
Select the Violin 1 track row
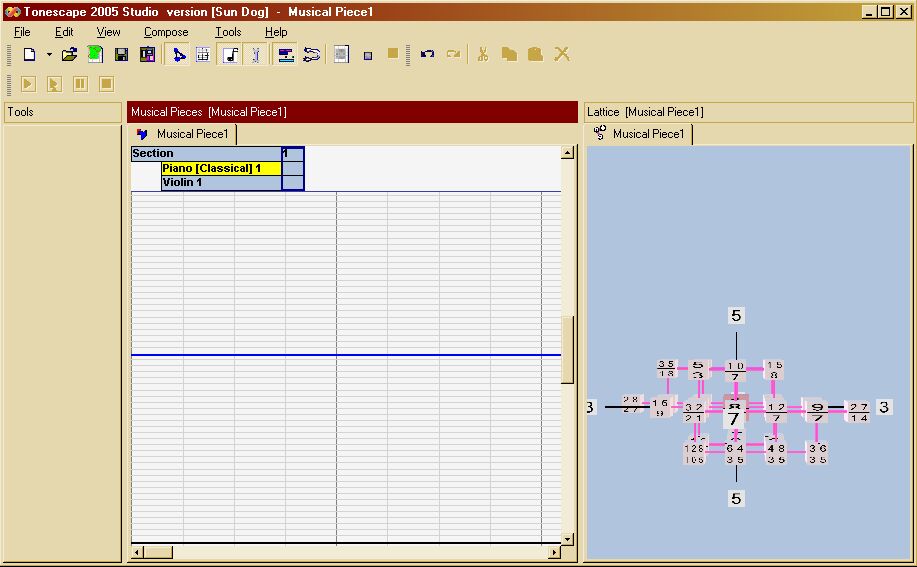[x=222, y=182]
